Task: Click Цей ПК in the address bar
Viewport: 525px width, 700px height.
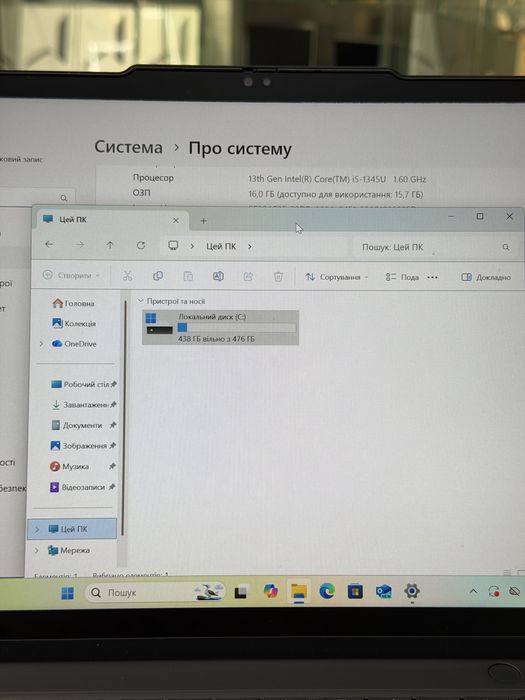Action: click(x=221, y=246)
